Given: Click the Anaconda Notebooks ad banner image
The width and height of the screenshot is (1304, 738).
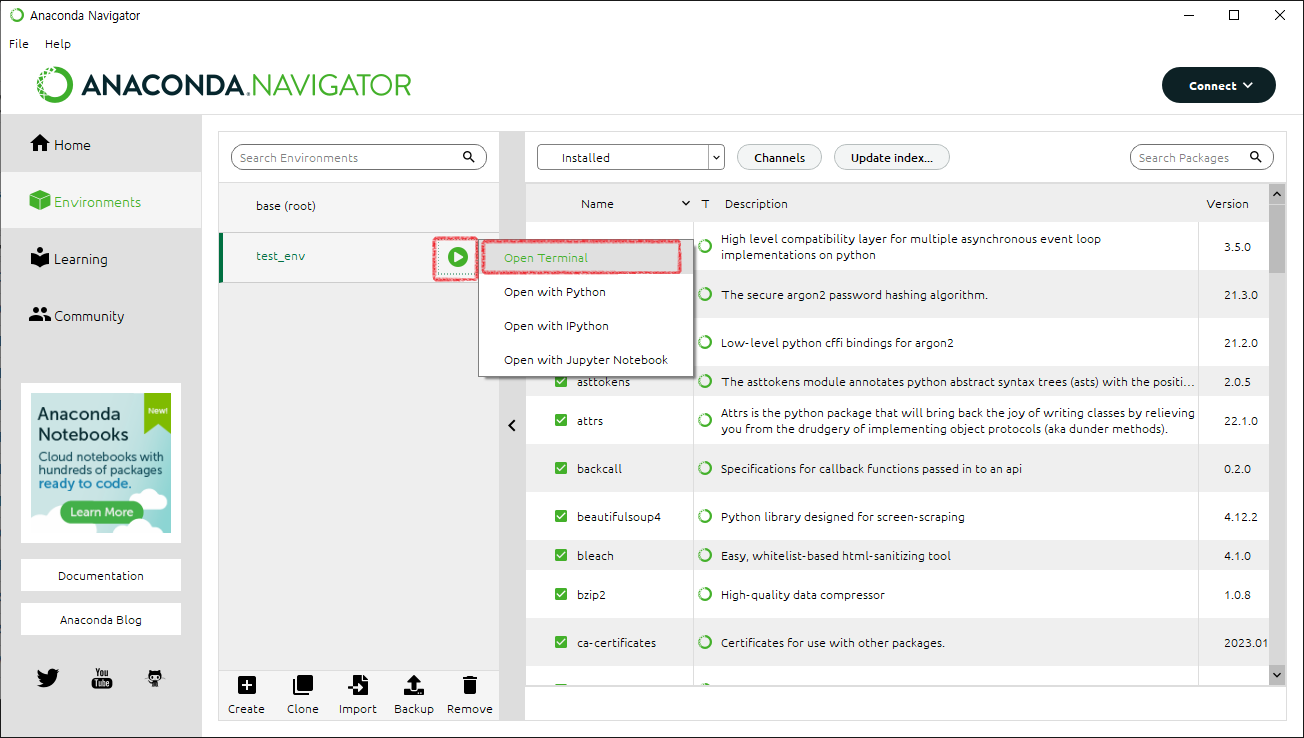Looking at the screenshot, I should 101,463.
